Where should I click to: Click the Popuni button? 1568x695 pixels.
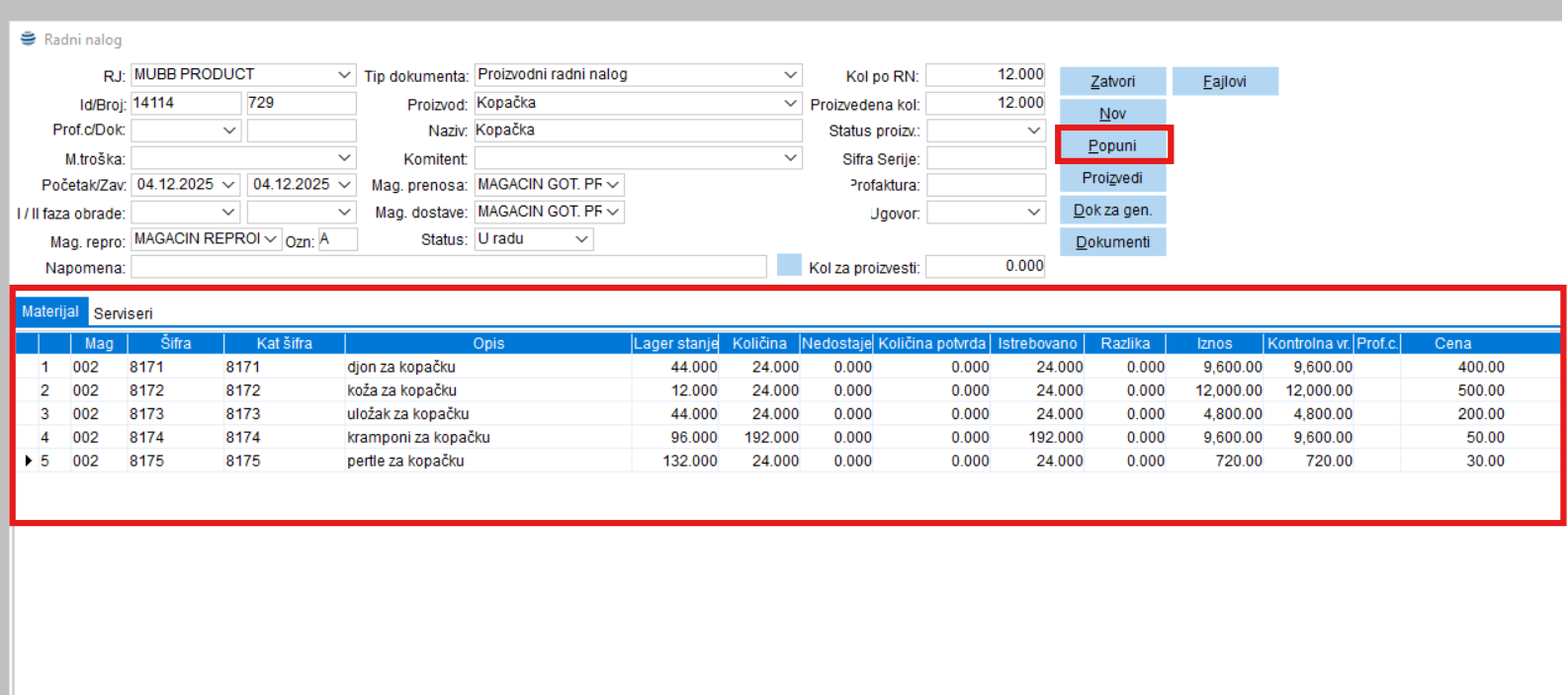click(x=1112, y=145)
